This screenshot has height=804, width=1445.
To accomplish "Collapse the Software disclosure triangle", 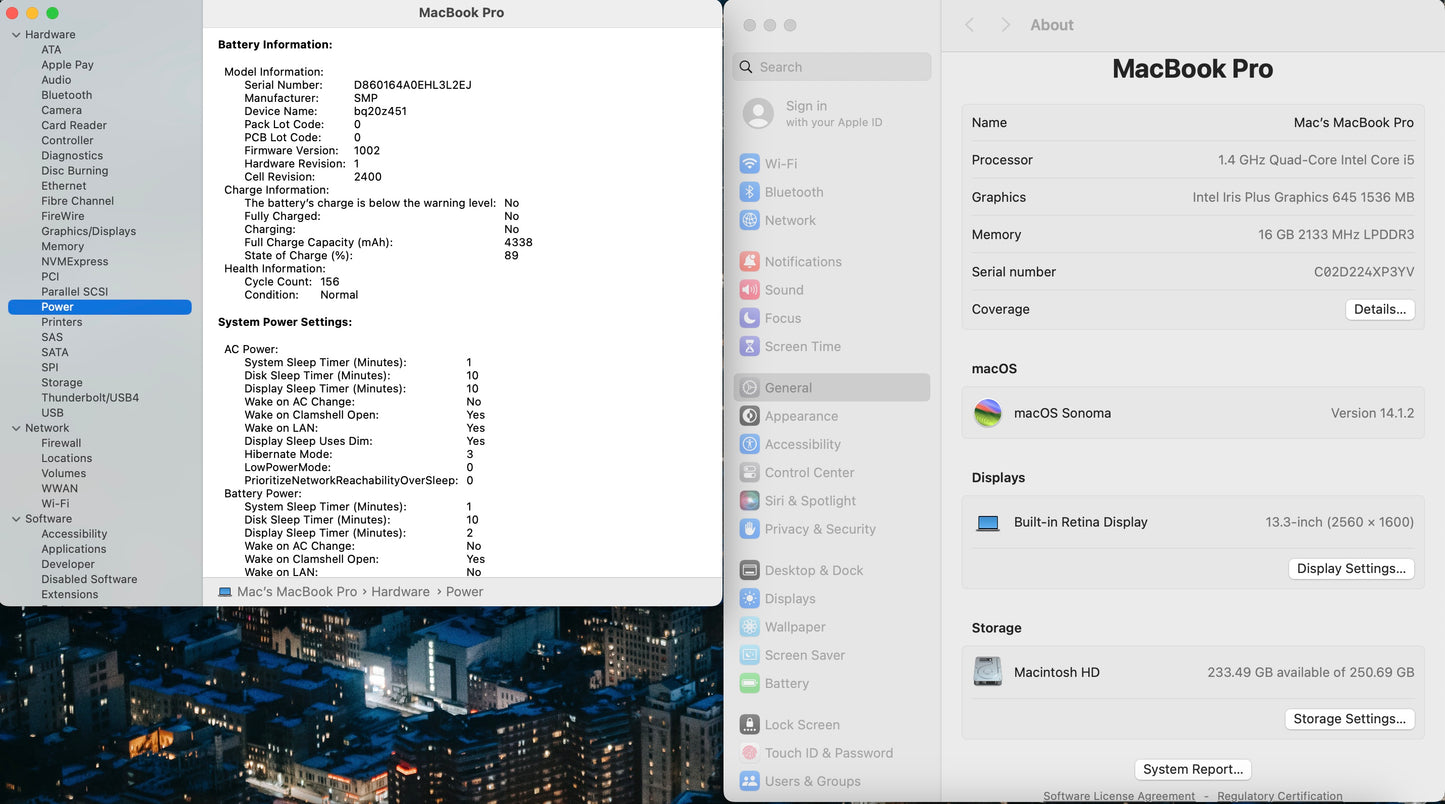I will pos(16,519).
